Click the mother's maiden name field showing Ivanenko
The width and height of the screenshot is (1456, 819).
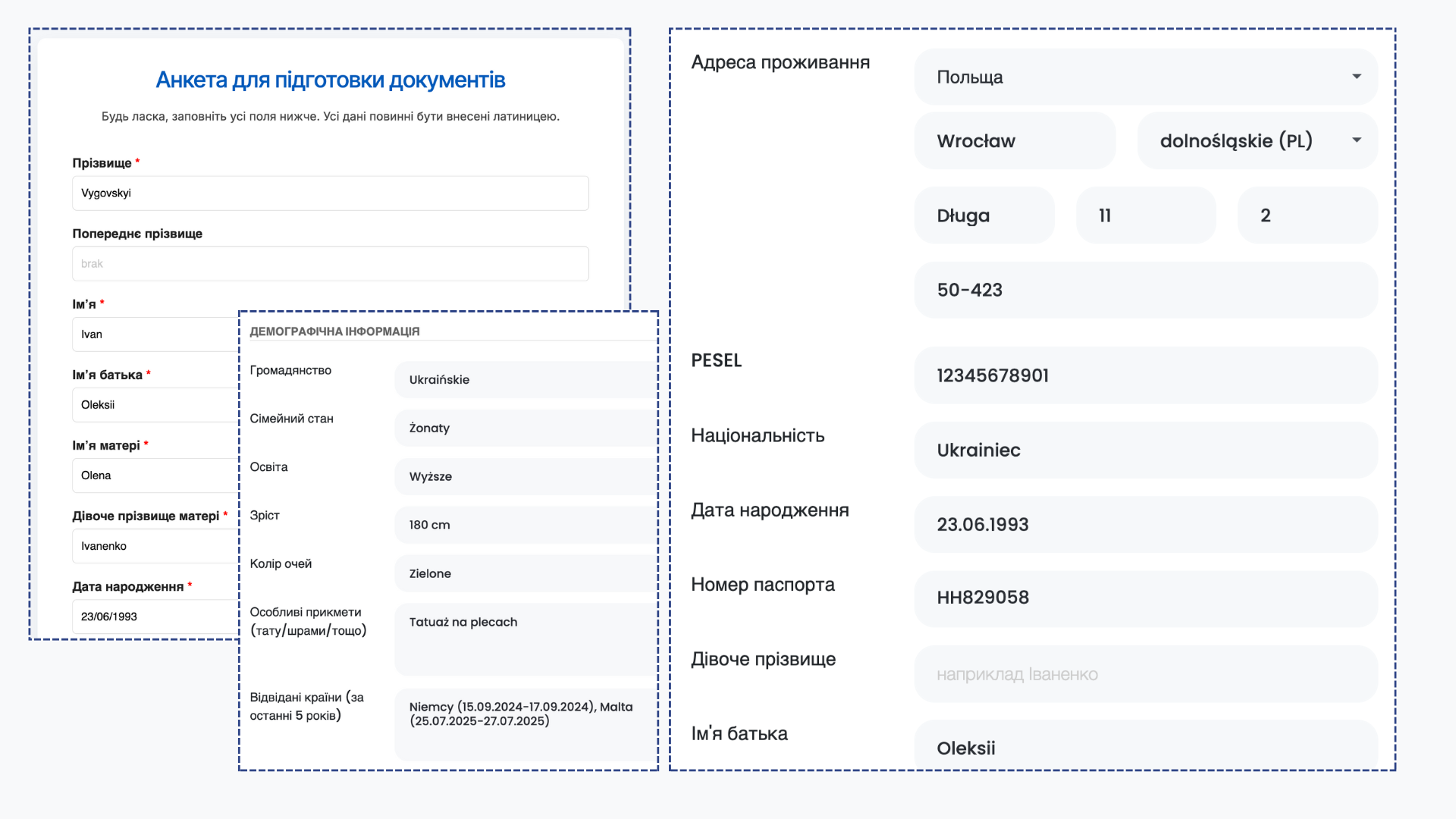152,545
